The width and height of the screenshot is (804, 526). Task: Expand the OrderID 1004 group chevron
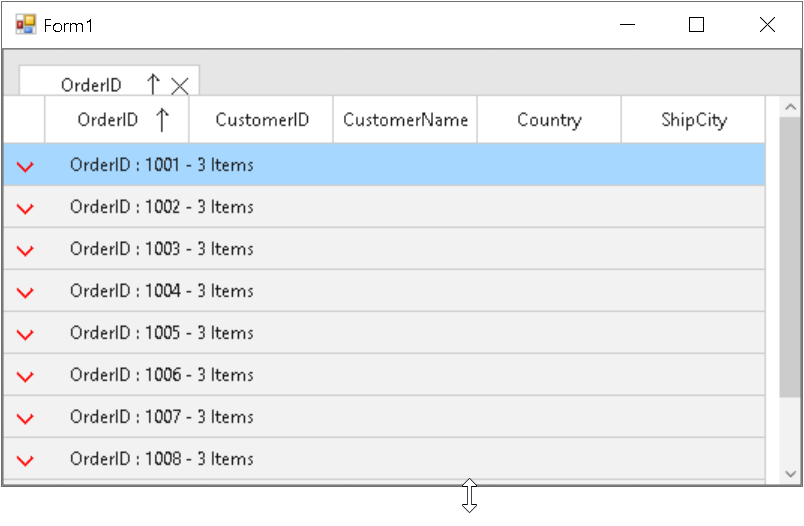[25, 292]
